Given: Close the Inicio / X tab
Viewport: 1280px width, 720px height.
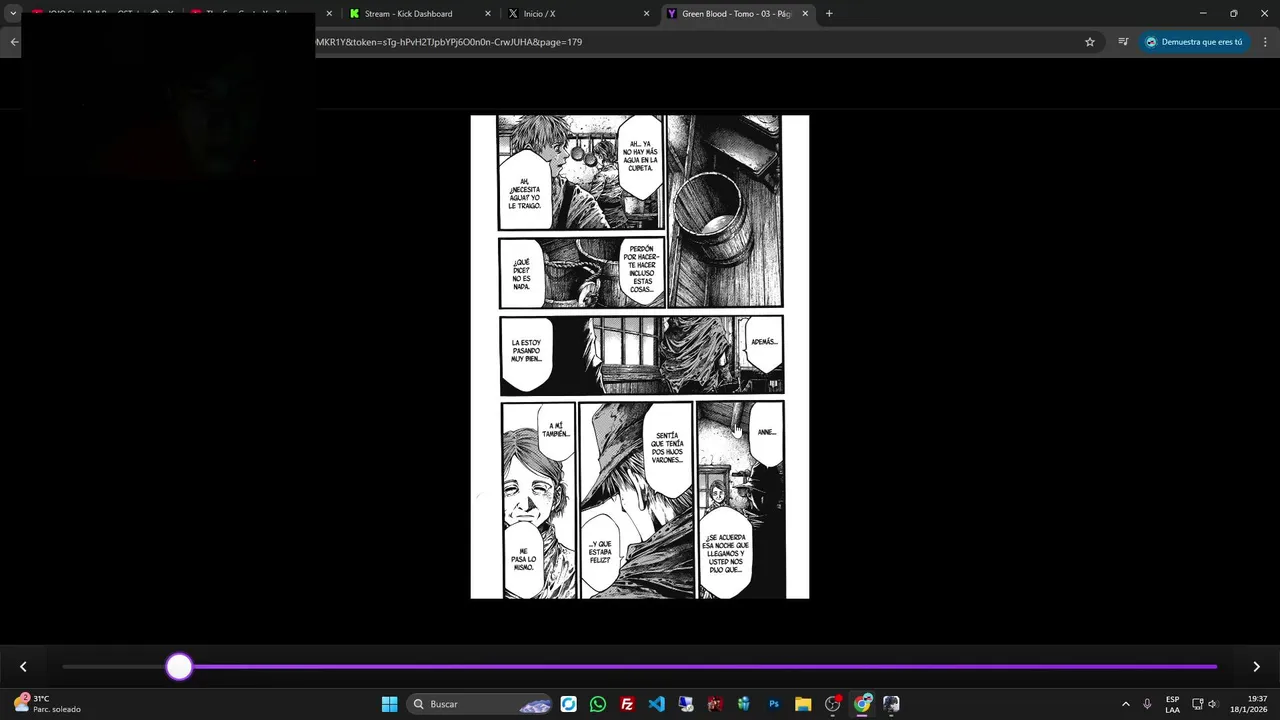Looking at the screenshot, I should pos(646,14).
